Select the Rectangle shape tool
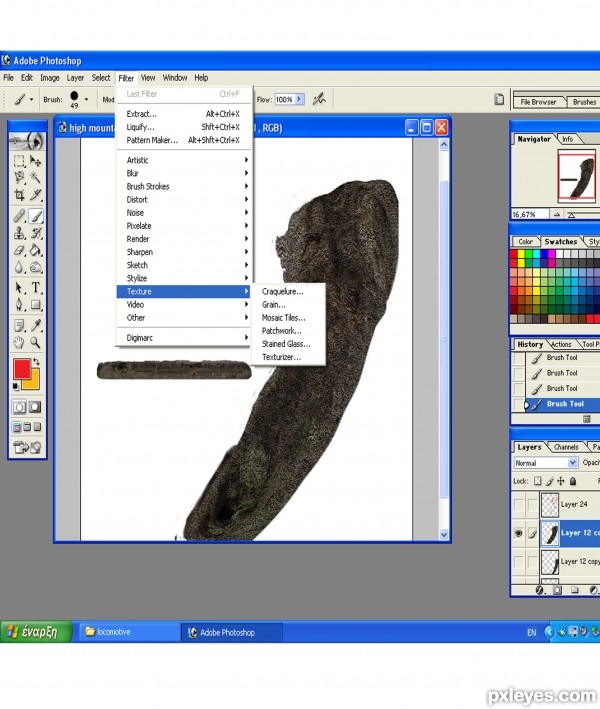This screenshot has height=709, width=600. [35, 304]
